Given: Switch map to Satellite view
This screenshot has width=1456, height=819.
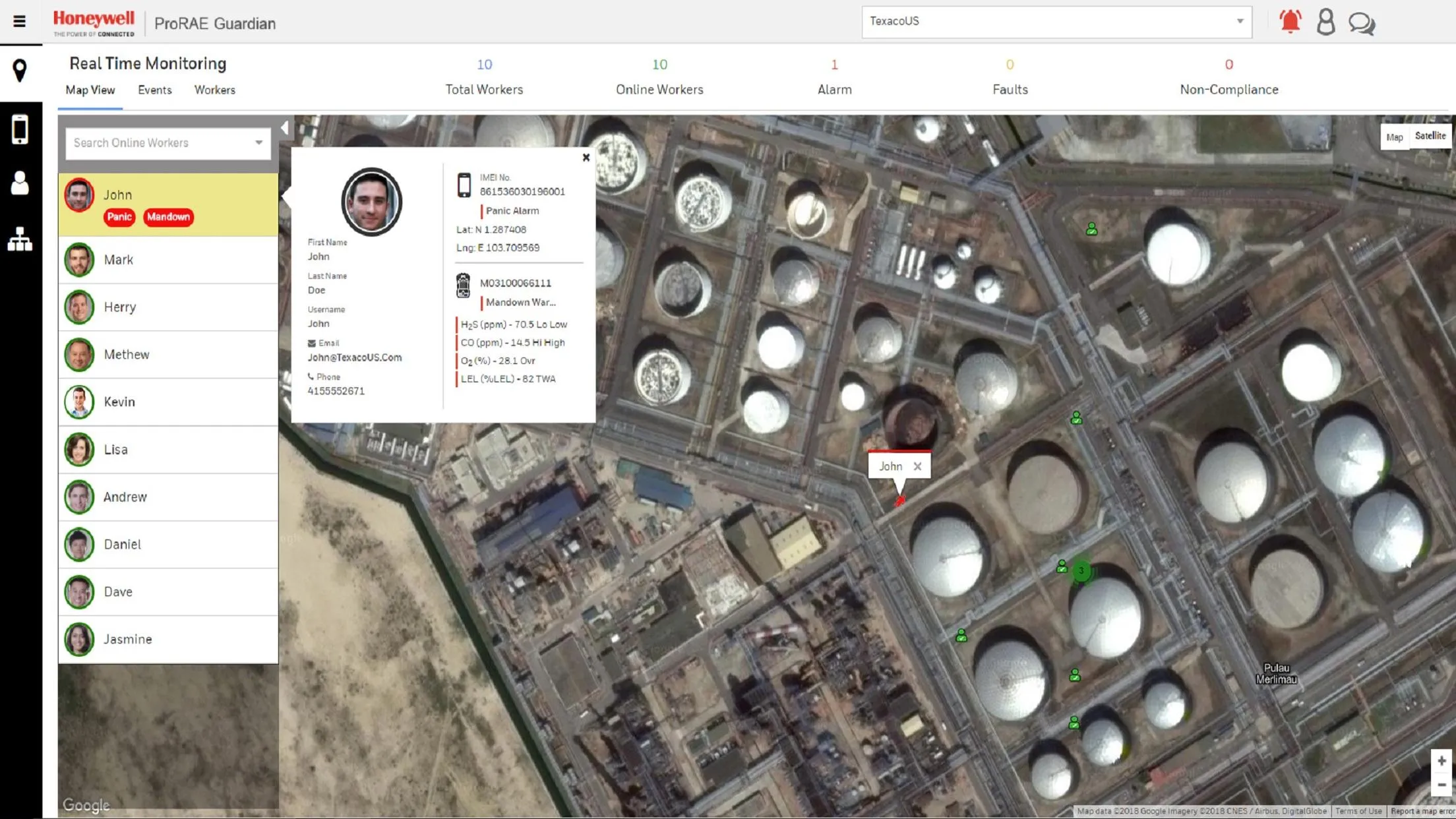Looking at the screenshot, I should pyautogui.click(x=1430, y=136).
